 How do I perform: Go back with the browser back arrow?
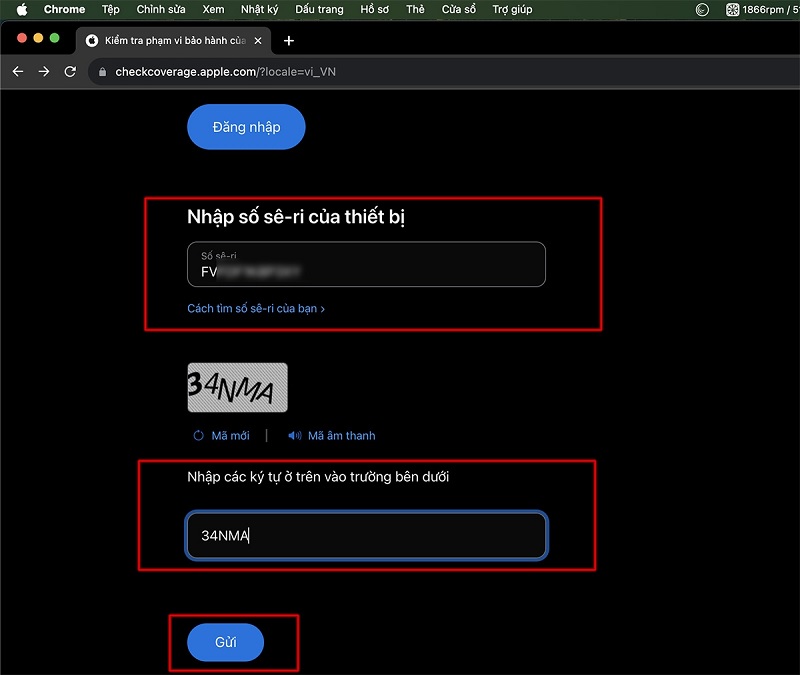[18, 71]
